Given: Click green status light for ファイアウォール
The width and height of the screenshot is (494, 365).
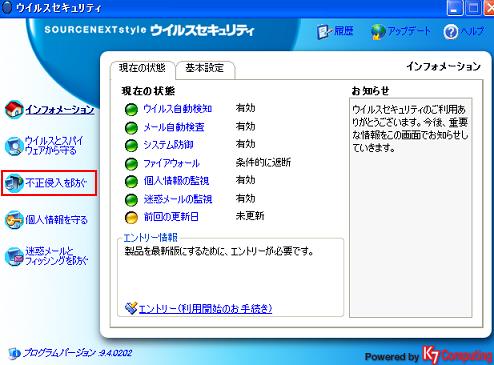Looking at the screenshot, I should (131, 164).
